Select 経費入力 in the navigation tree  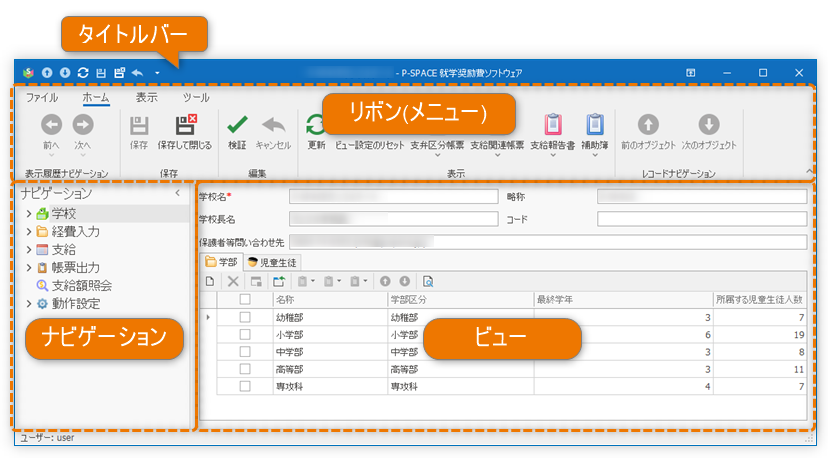76,232
